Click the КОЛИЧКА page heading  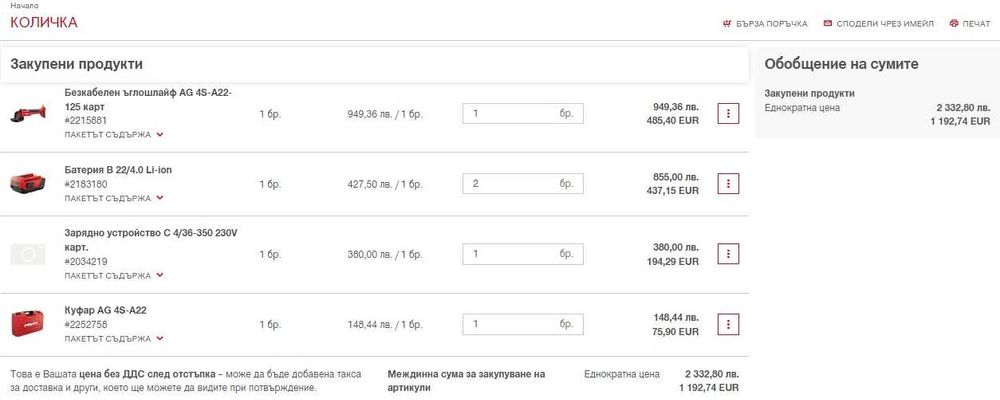pyautogui.click(x=44, y=23)
